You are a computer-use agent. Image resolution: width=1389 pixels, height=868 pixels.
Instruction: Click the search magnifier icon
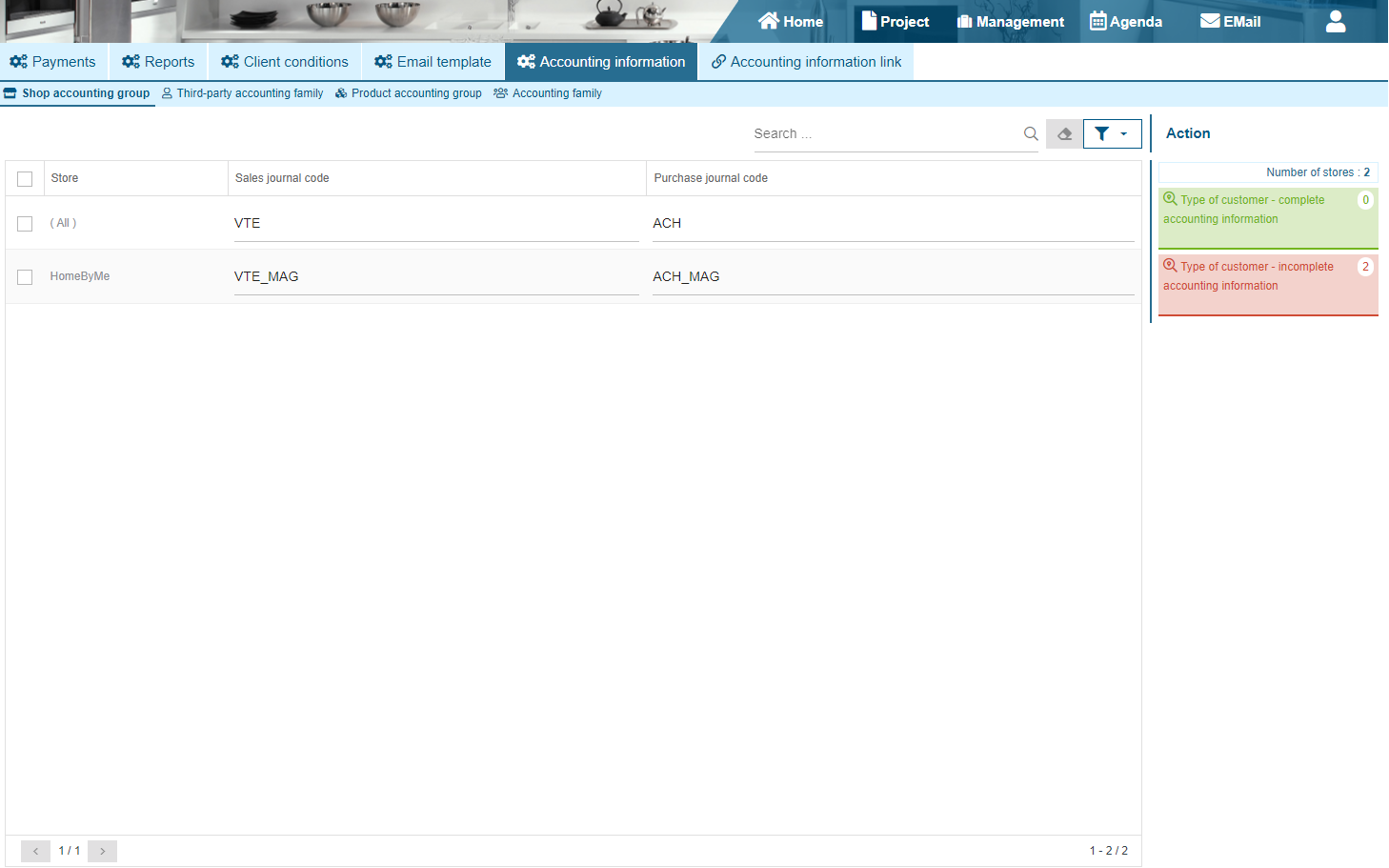[1030, 134]
